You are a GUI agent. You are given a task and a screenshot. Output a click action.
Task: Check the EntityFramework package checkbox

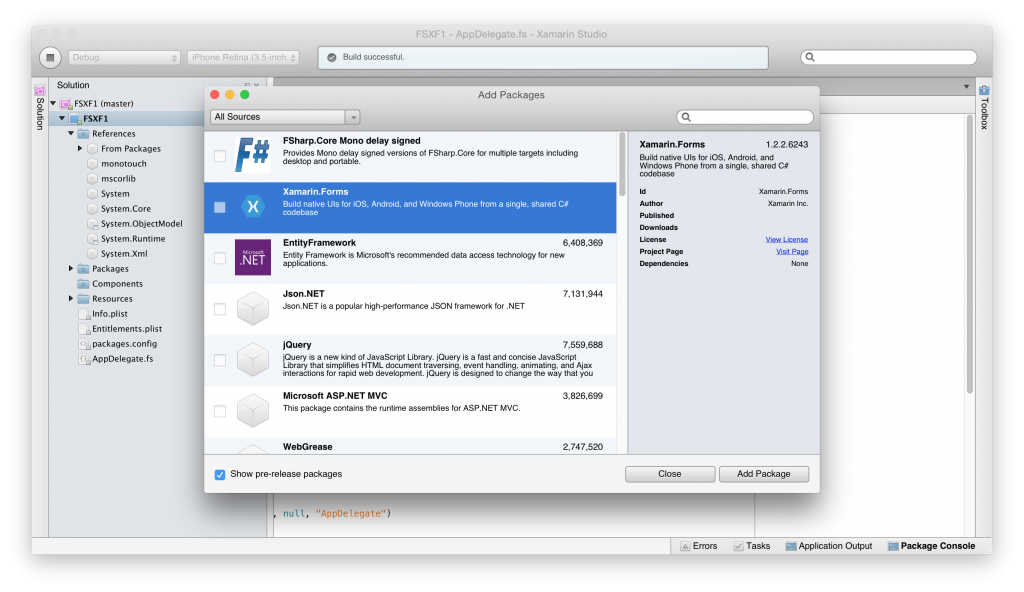tap(220, 258)
